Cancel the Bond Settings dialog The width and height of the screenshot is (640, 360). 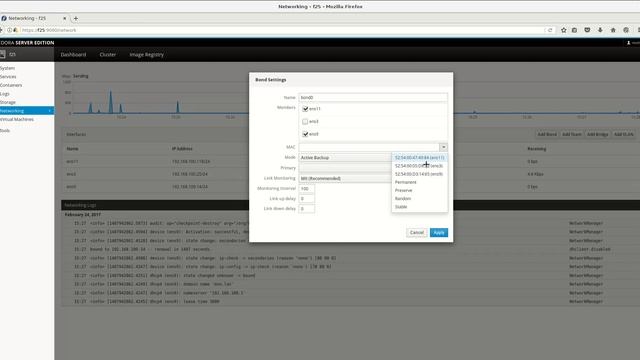pos(417,233)
